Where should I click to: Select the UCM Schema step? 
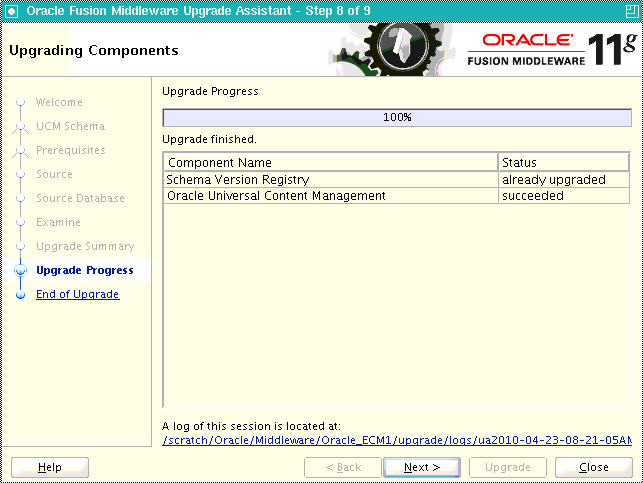(70, 126)
